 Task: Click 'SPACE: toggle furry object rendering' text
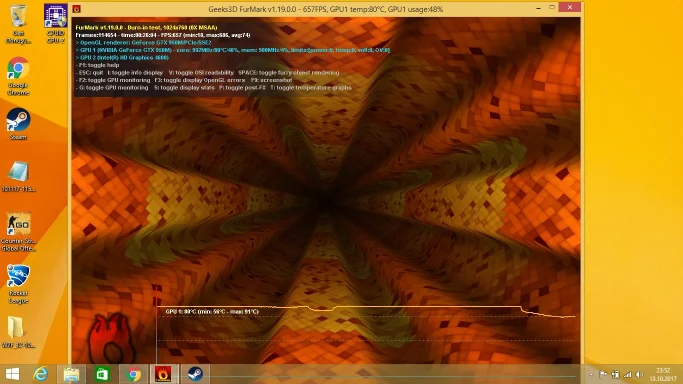point(288,73)
